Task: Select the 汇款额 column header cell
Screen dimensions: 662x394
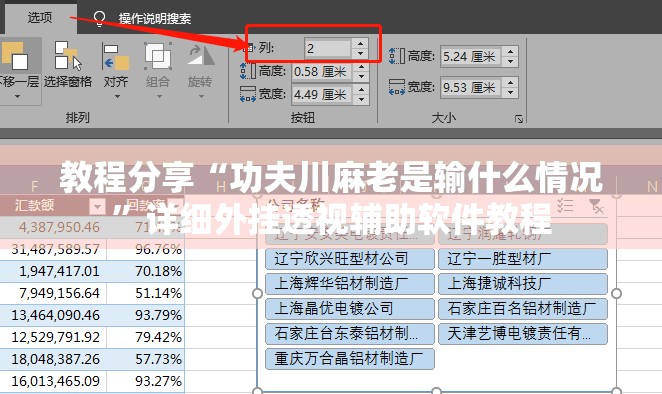Action: click(x=53, y=206)
